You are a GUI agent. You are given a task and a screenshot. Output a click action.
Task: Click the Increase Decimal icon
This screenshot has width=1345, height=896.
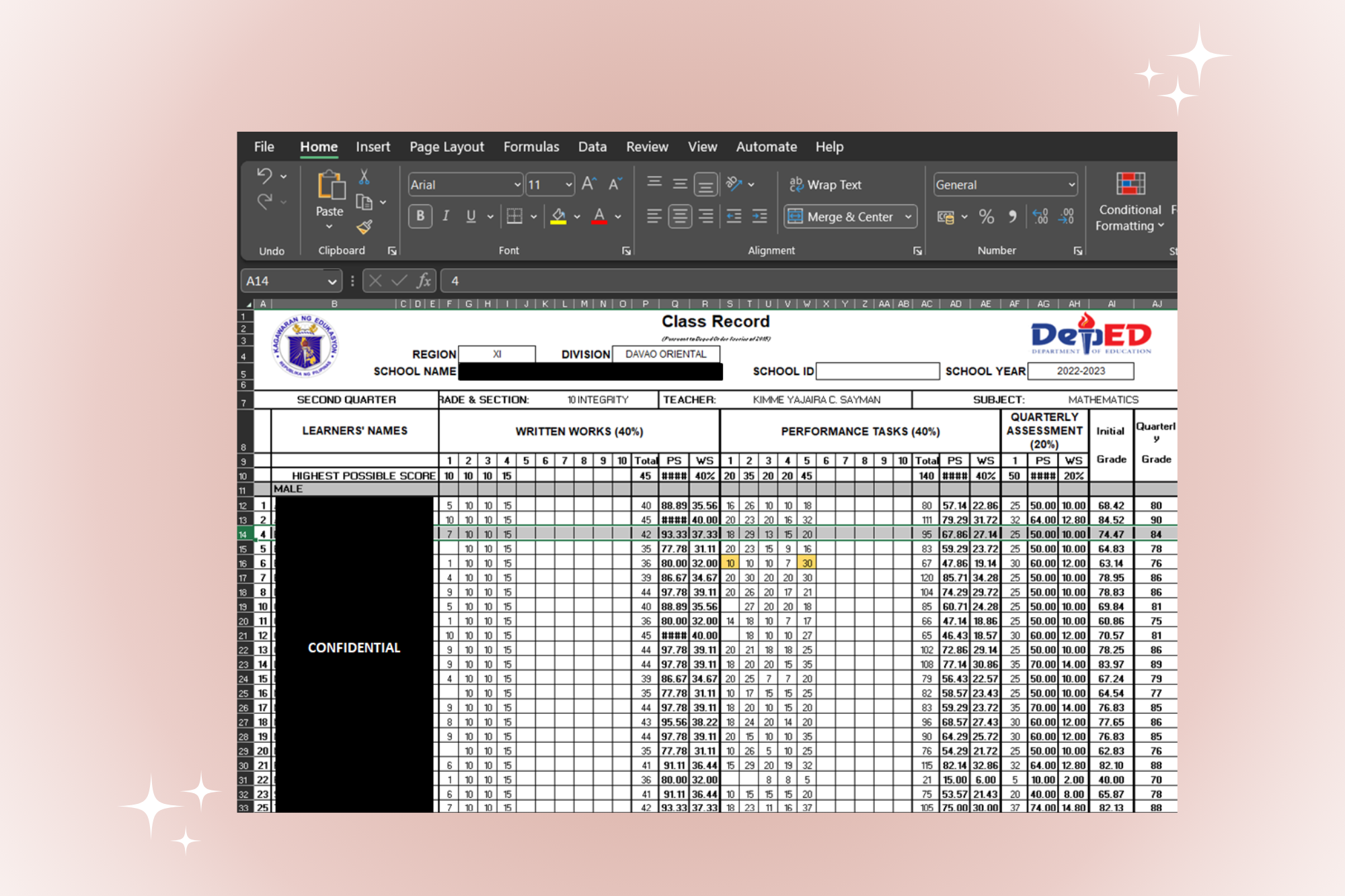click(1041, 216)
